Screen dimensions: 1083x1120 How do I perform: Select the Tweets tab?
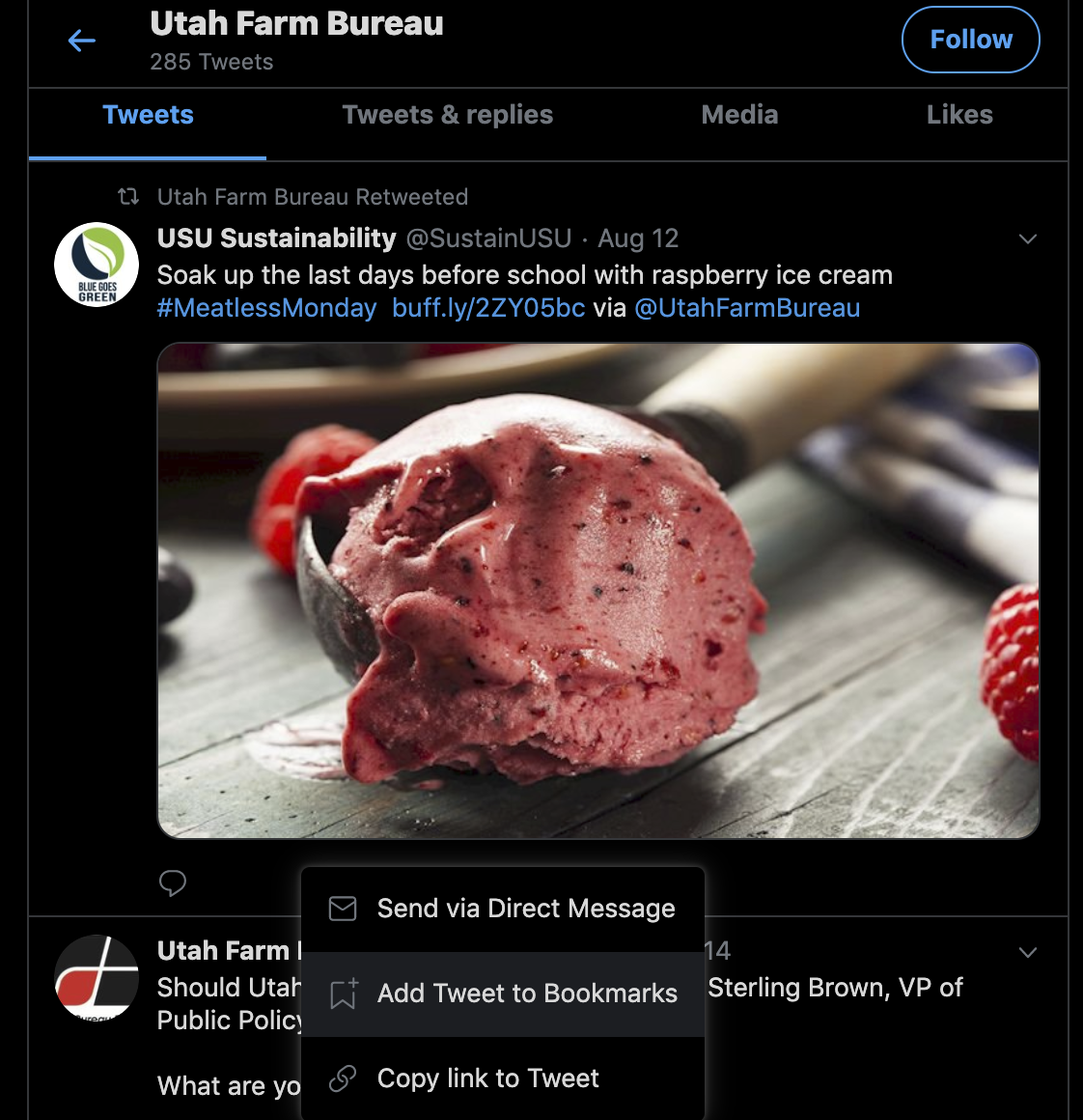coord(148,115)
